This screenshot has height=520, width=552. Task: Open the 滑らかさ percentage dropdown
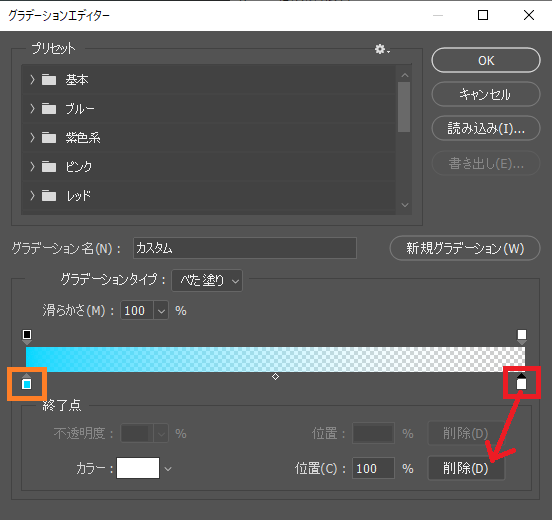click(x=161, y=311)
